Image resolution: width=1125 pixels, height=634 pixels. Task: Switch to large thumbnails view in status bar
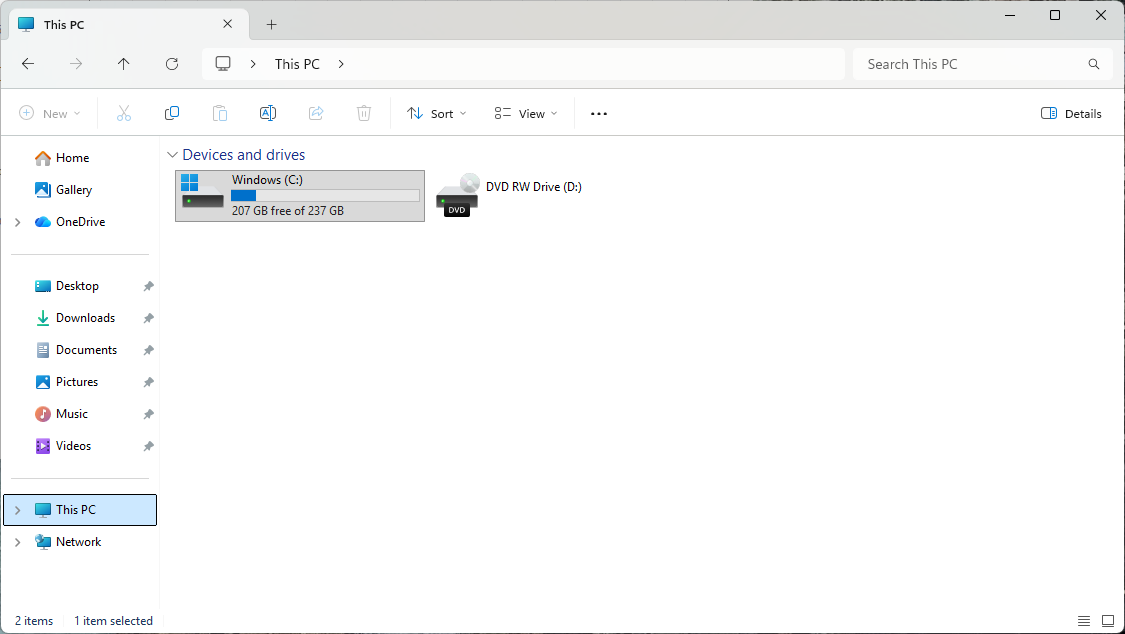point(1107,621)
